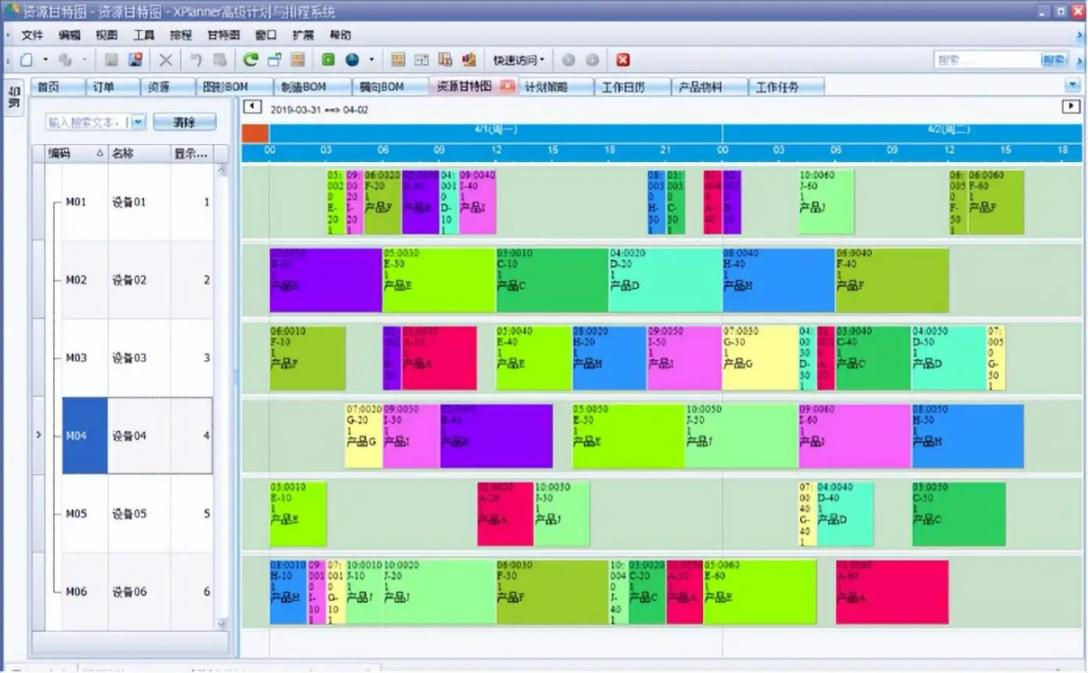Click the new document toolbar icon
Viewport: 1088px width, 673px height.
(26, 60)
